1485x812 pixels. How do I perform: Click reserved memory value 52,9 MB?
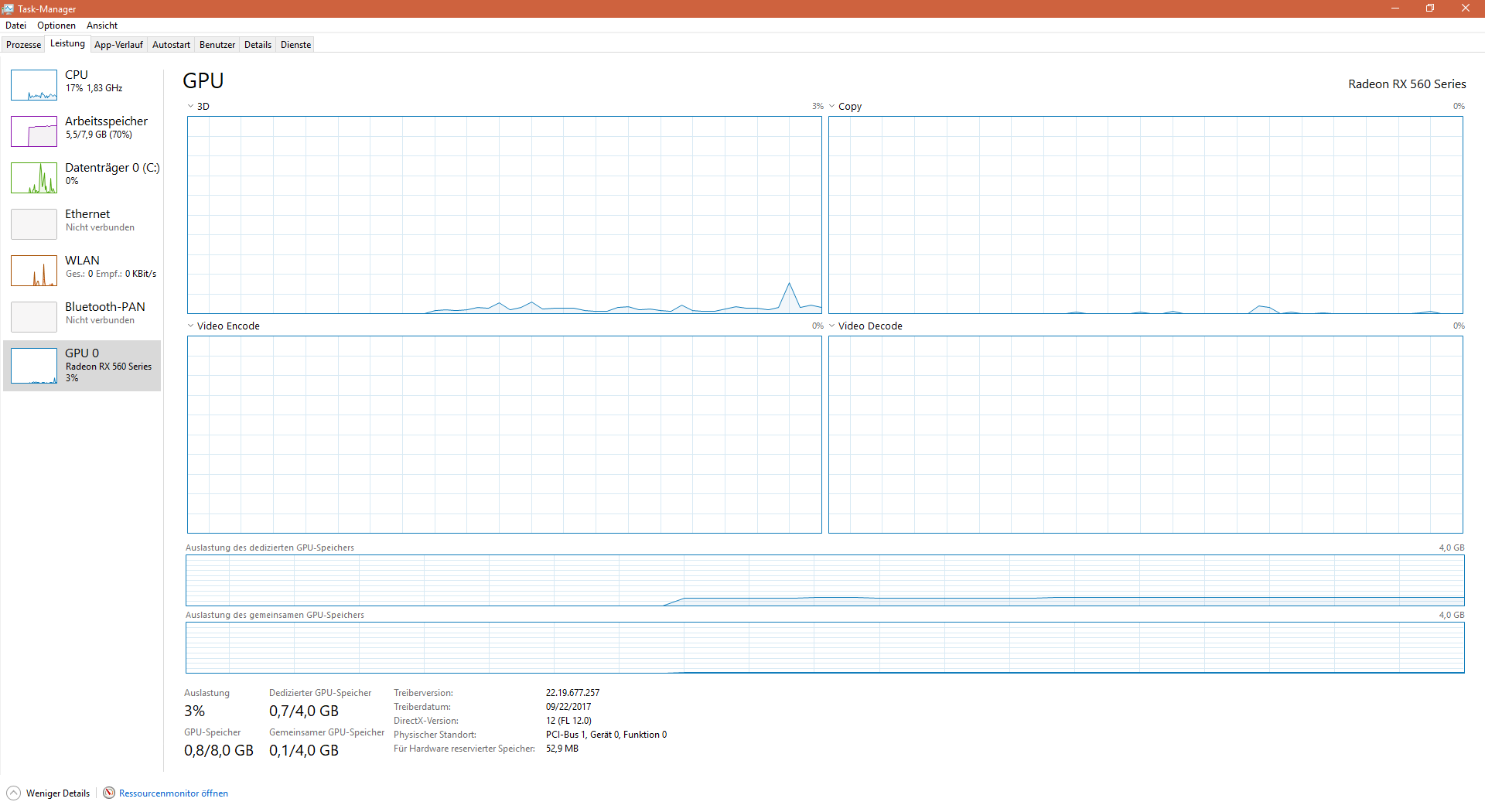pyautogui.click(x=562, y=749)
